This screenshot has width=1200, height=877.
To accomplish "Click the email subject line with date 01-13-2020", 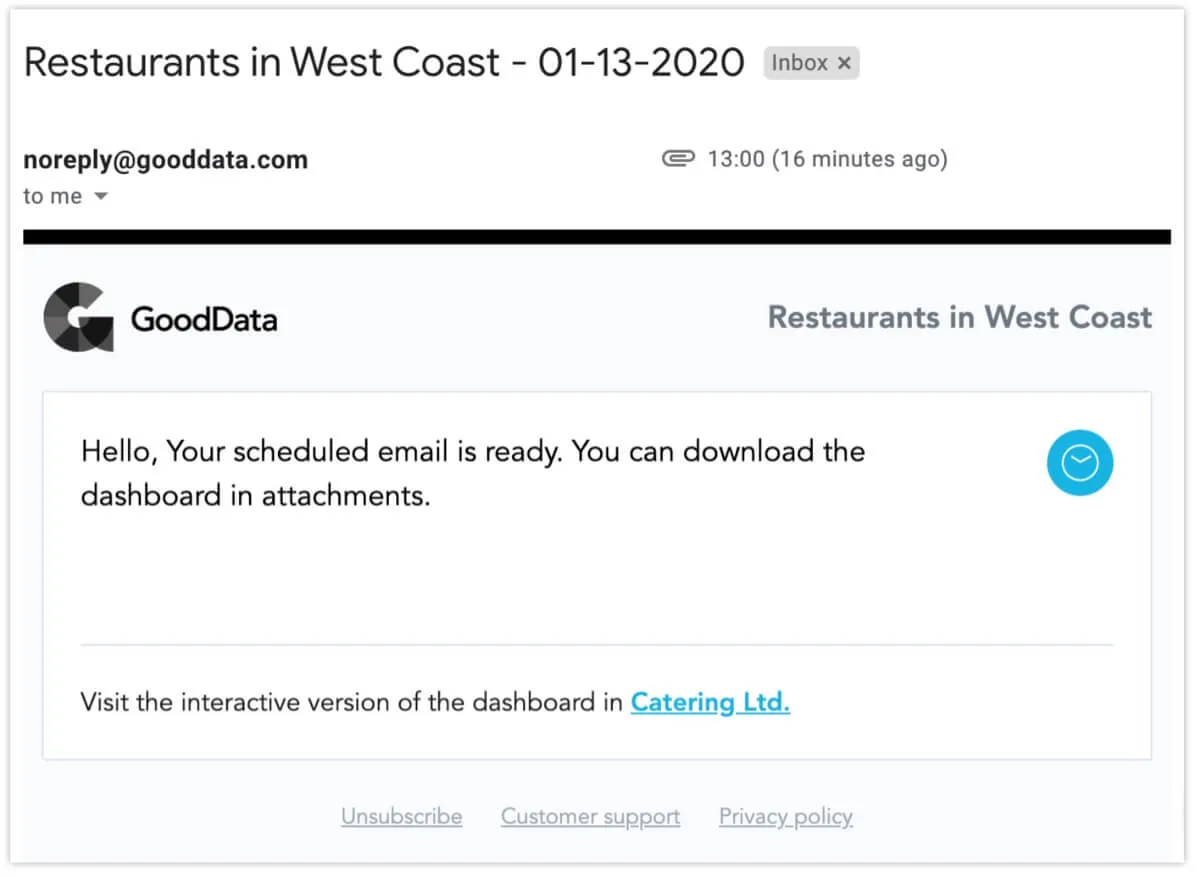I will pyautogui.click(x=384, y=63).
